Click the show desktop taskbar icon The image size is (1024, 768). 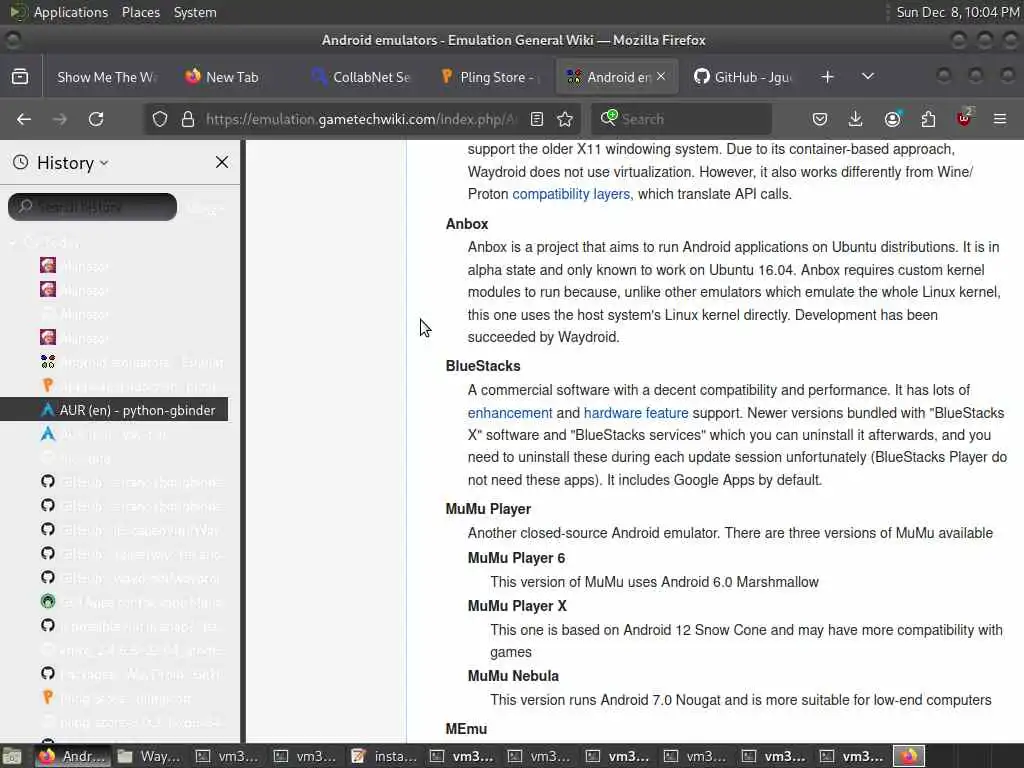pos(12,756)
